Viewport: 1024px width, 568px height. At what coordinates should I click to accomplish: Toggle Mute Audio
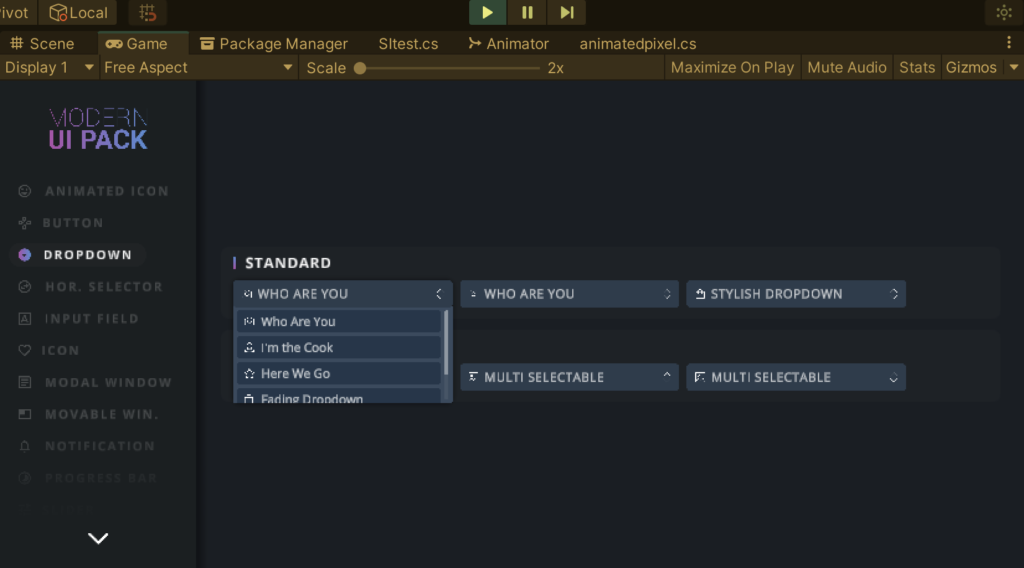(x=847, y=68)
